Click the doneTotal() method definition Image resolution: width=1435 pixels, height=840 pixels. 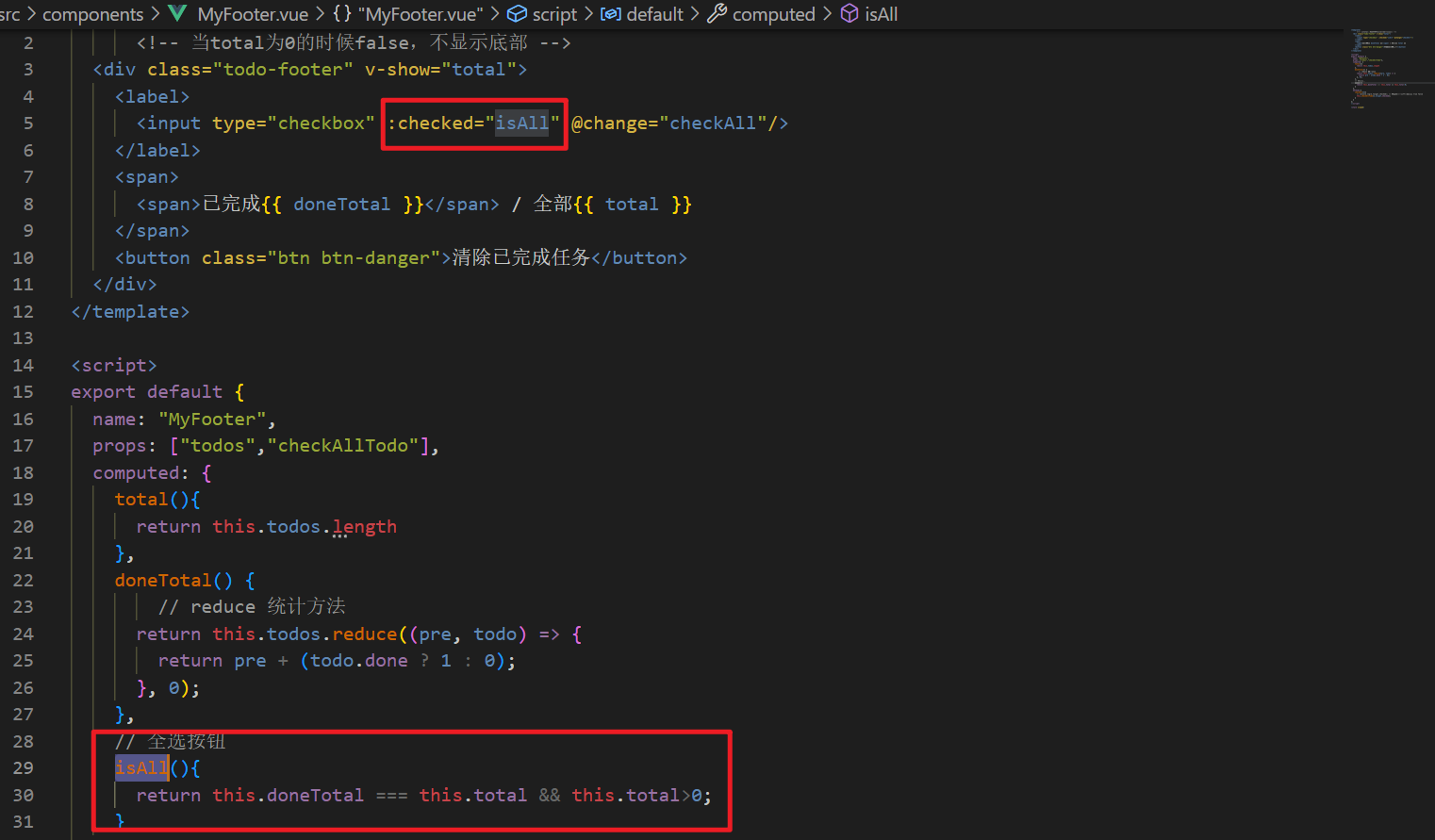[163, 581]
